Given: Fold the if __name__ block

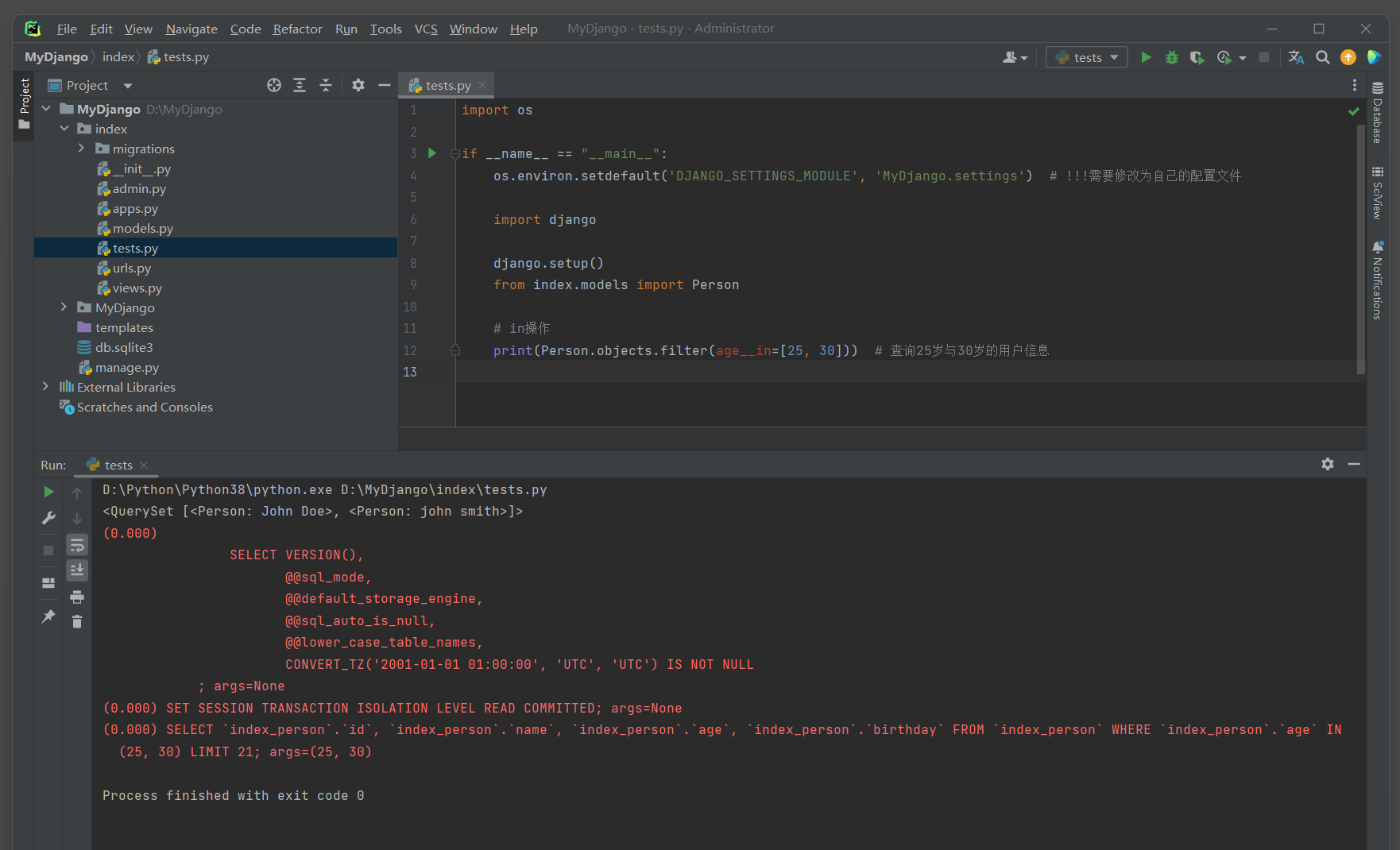Looking at the screenshot, I should (x=455, y=153).
